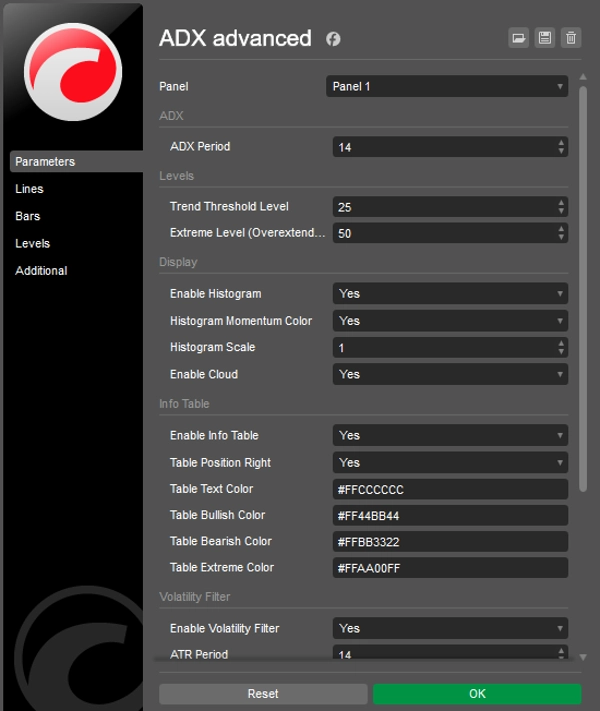600x711 pixels.
Task: Increase Histogram Scale with the up arrow
Action: coord(561,343)
